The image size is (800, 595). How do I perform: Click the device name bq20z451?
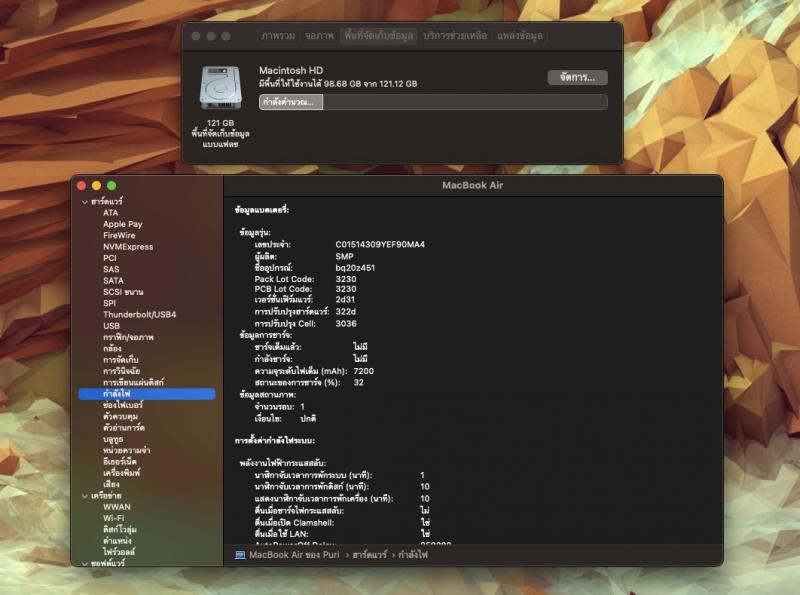[x=355, y=268]
